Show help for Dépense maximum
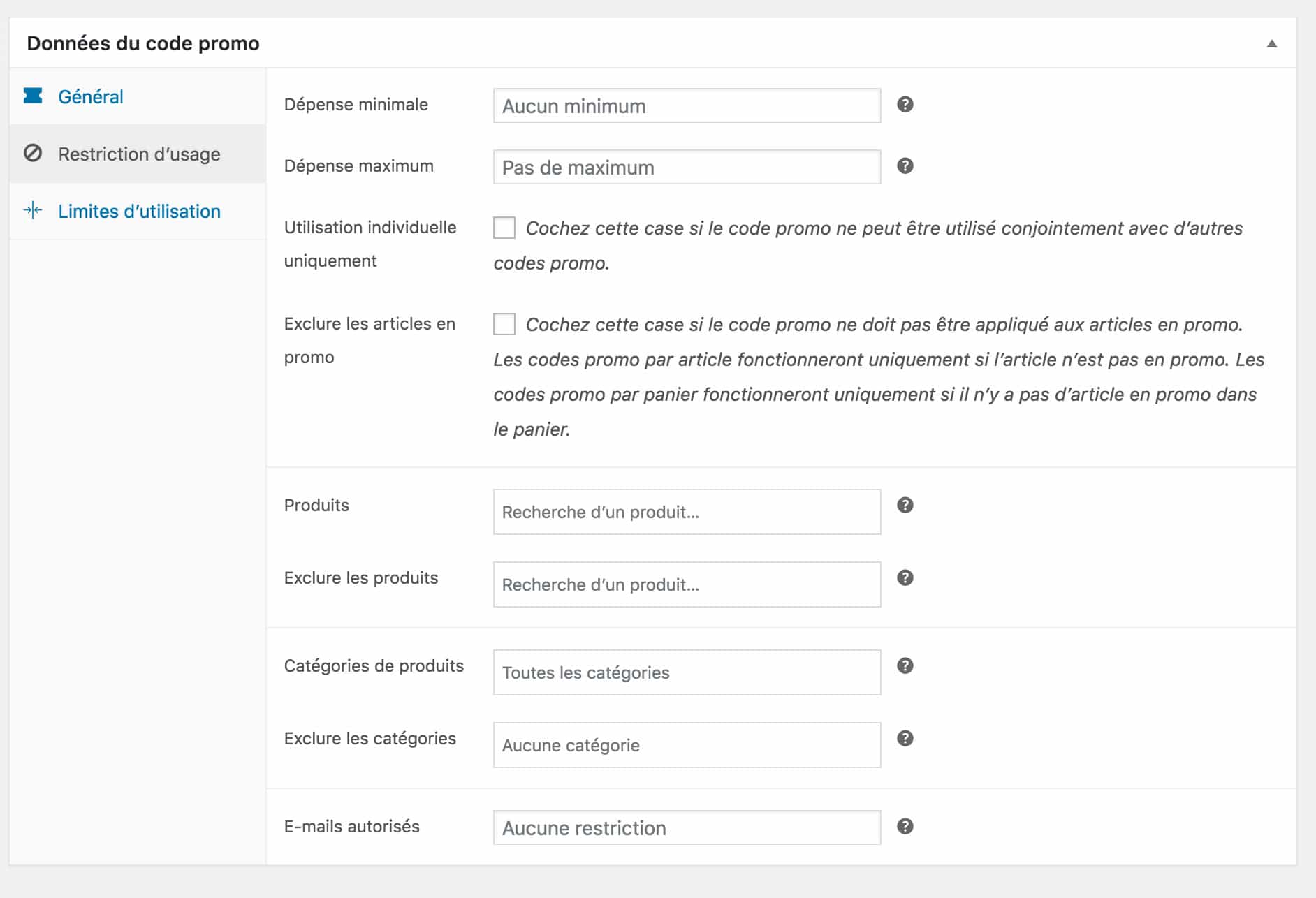The width and height of the screenshot is (1316, 898). 905,165
